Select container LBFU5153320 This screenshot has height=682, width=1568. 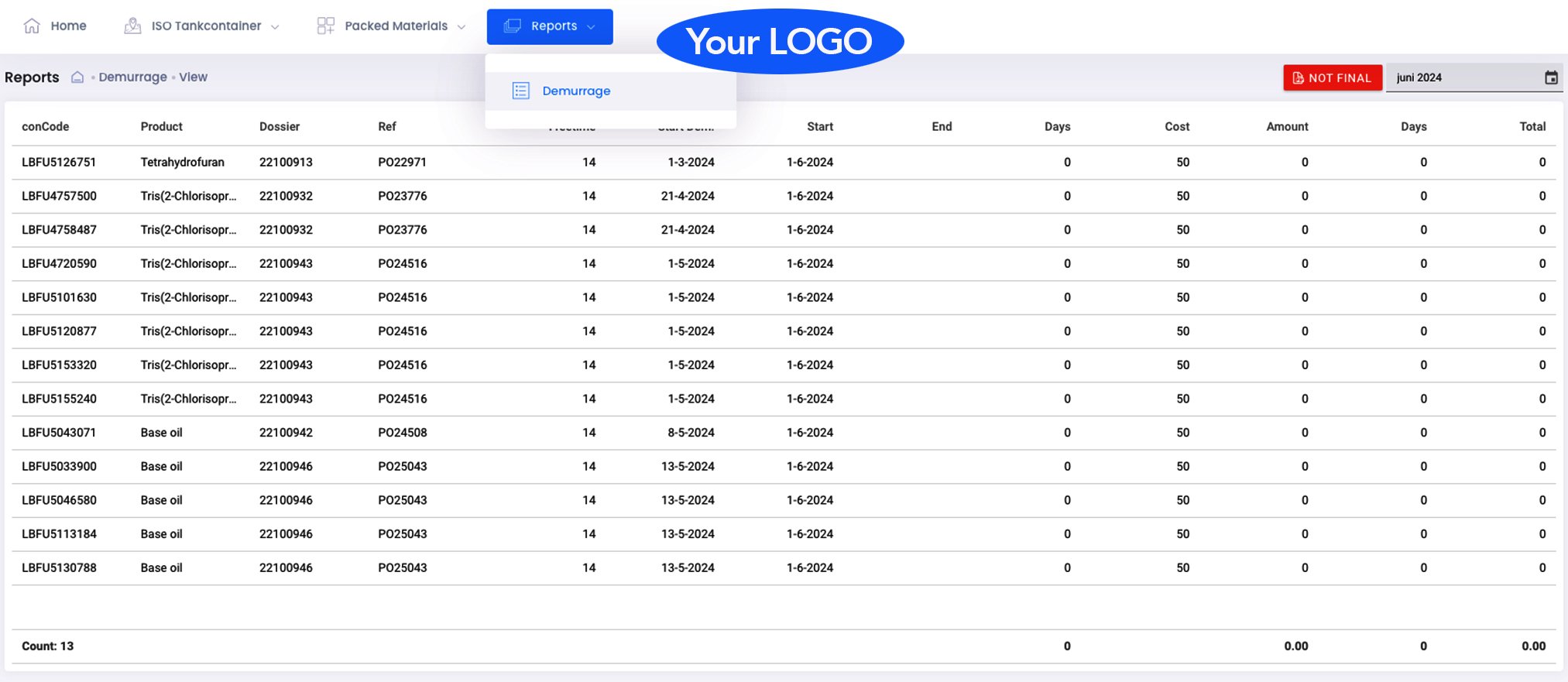pos(59,365)
